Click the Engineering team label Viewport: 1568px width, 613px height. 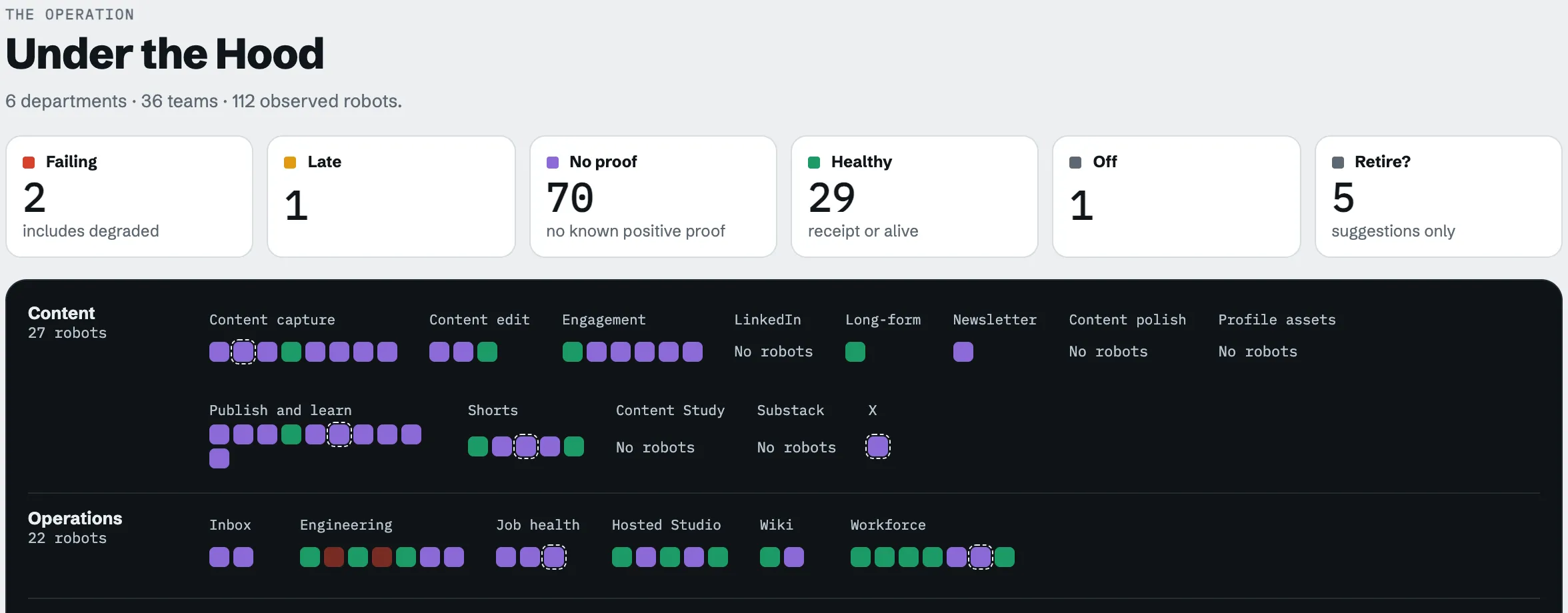coord(346,525)
